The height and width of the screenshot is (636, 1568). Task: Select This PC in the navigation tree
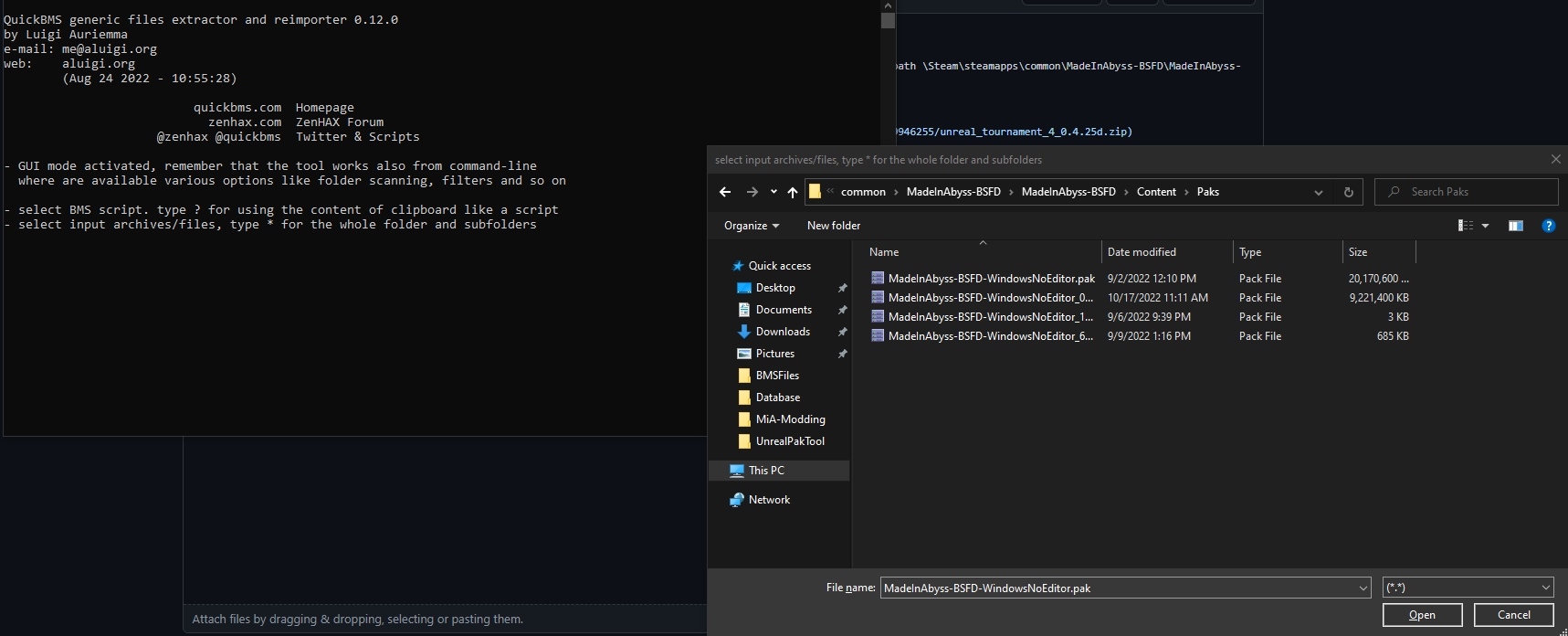(766, 471)
